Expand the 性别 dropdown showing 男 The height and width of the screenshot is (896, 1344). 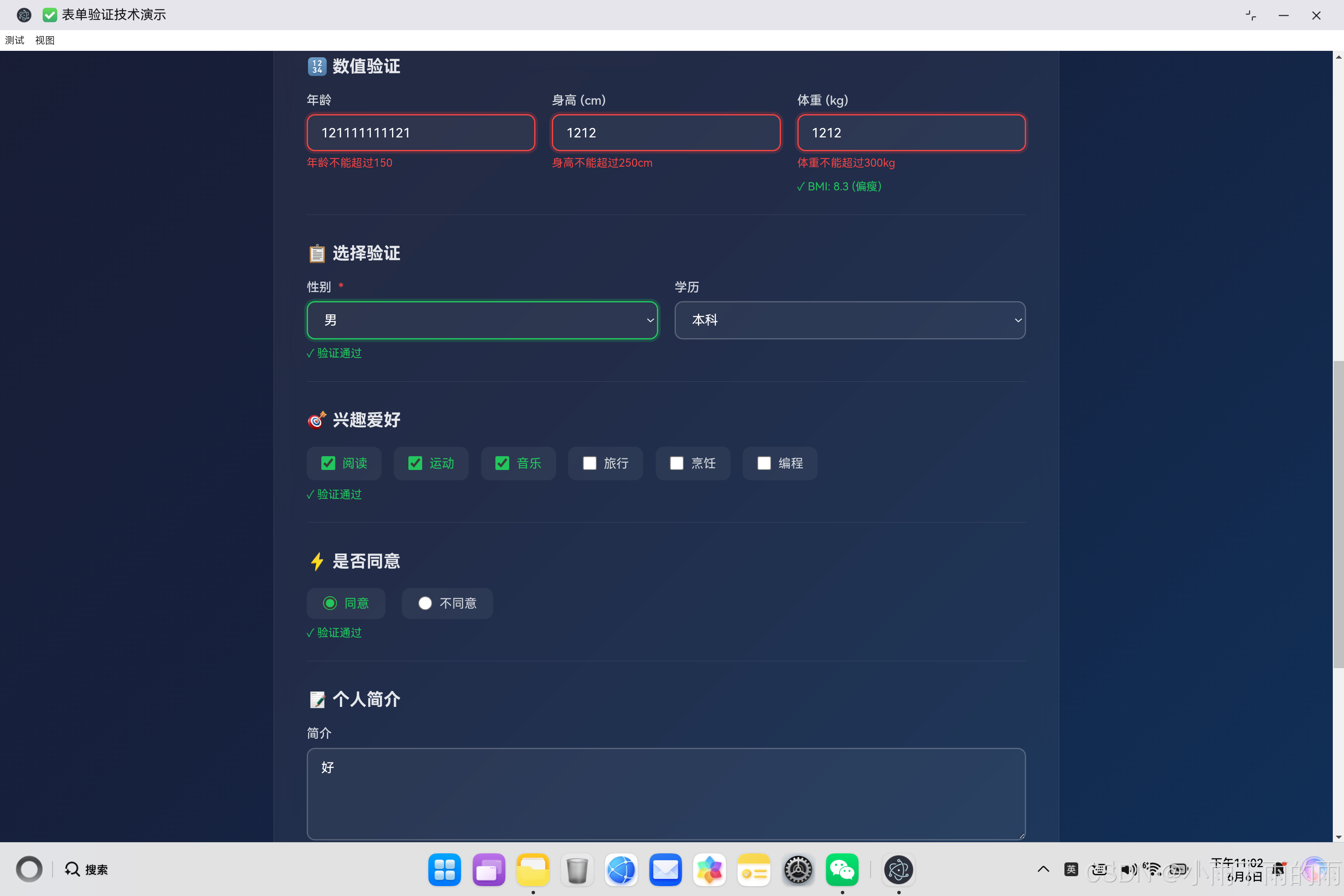point(482,320)
